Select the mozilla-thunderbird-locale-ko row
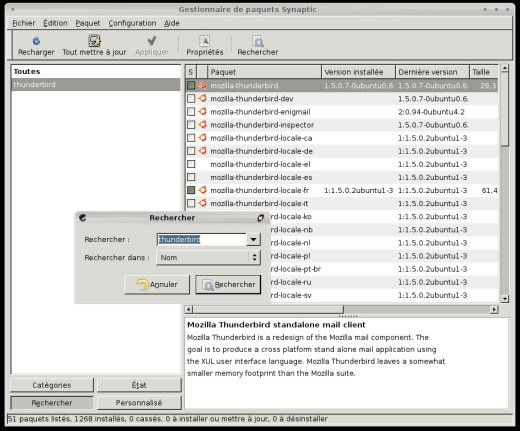Screen dimensions: 520x431 coord(384,216)
